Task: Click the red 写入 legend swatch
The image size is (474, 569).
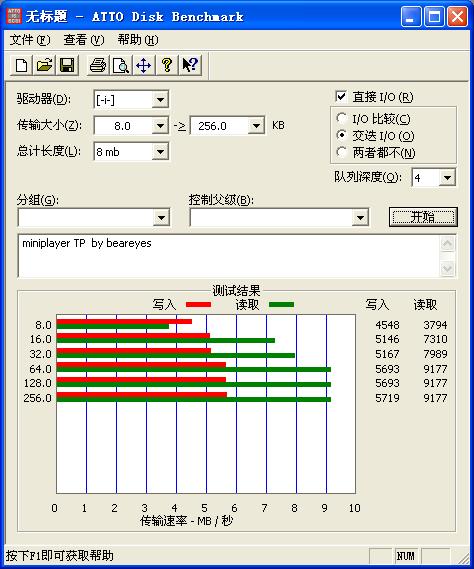Action: point(198,304)
